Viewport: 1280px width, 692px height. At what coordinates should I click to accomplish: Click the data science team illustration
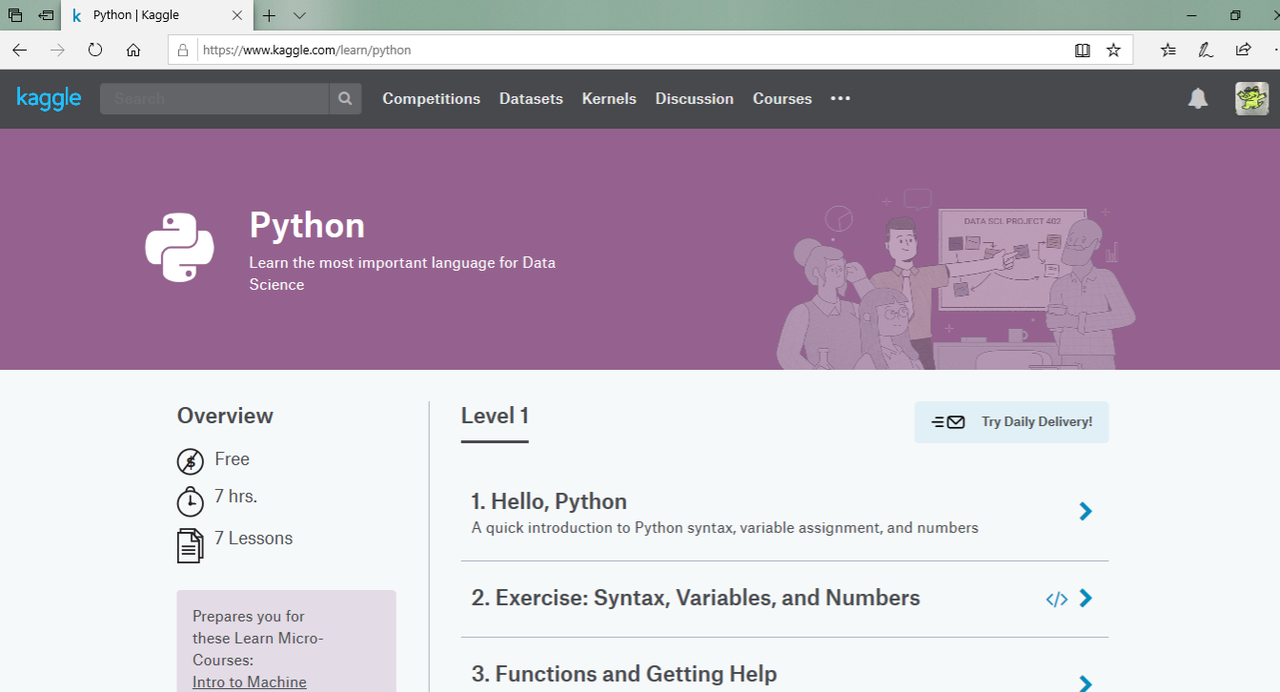pos(956,279)
